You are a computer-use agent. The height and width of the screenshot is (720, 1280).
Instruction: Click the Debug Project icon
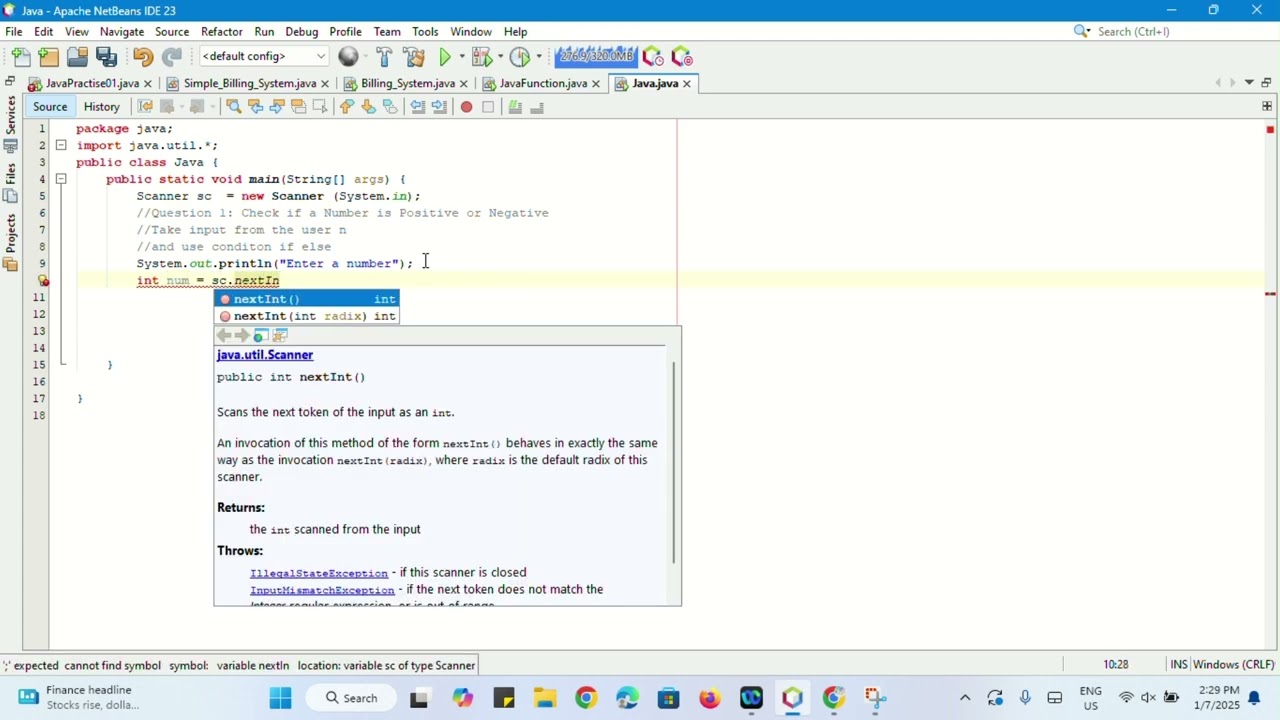coord(482,57)
